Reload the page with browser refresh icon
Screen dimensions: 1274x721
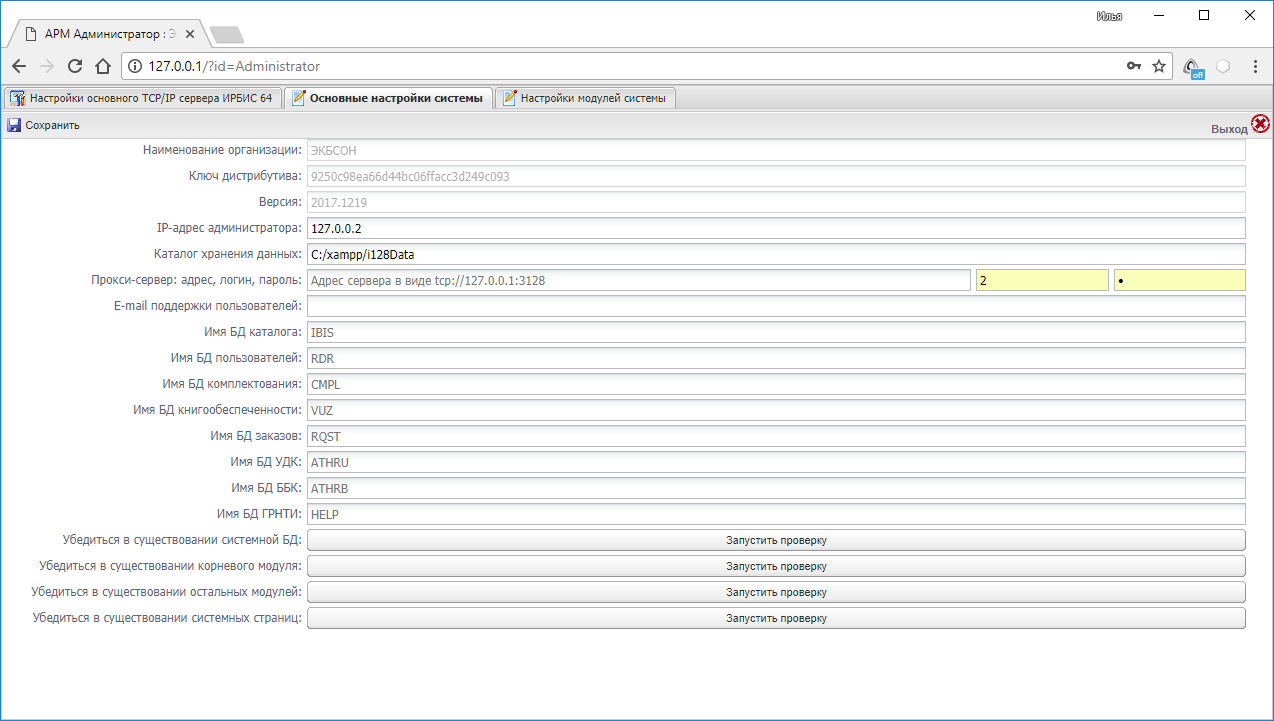(x=75, y=66)
